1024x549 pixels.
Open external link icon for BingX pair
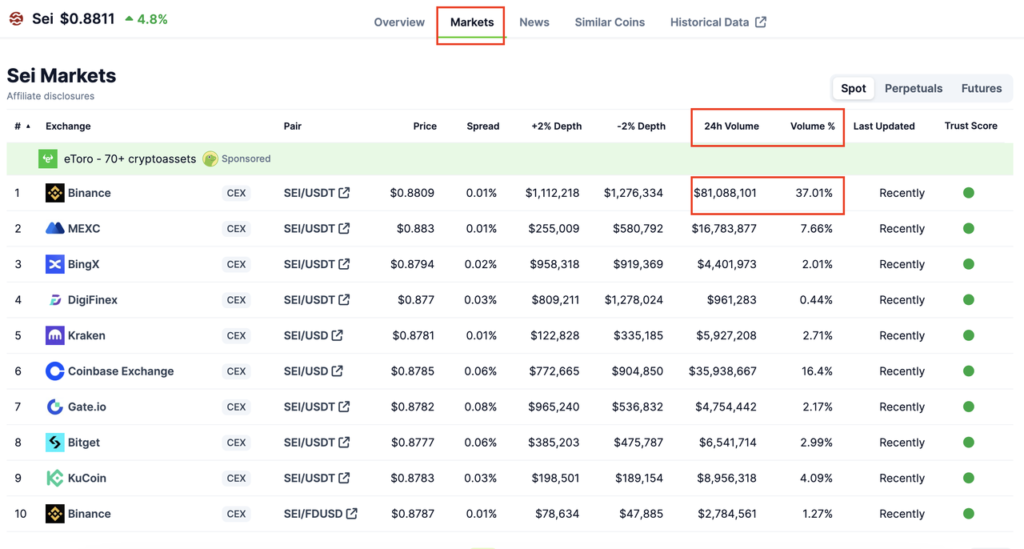[x=344, y=264]
